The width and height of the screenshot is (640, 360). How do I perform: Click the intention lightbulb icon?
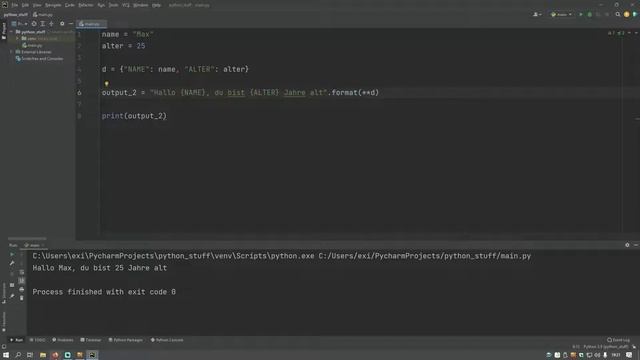tap(107, 84)
